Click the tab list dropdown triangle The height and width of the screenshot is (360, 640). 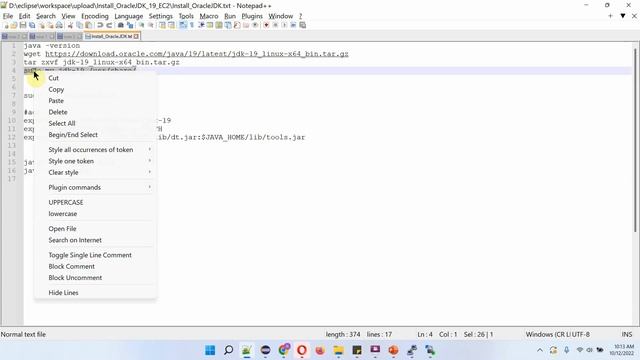click(623, 16)
